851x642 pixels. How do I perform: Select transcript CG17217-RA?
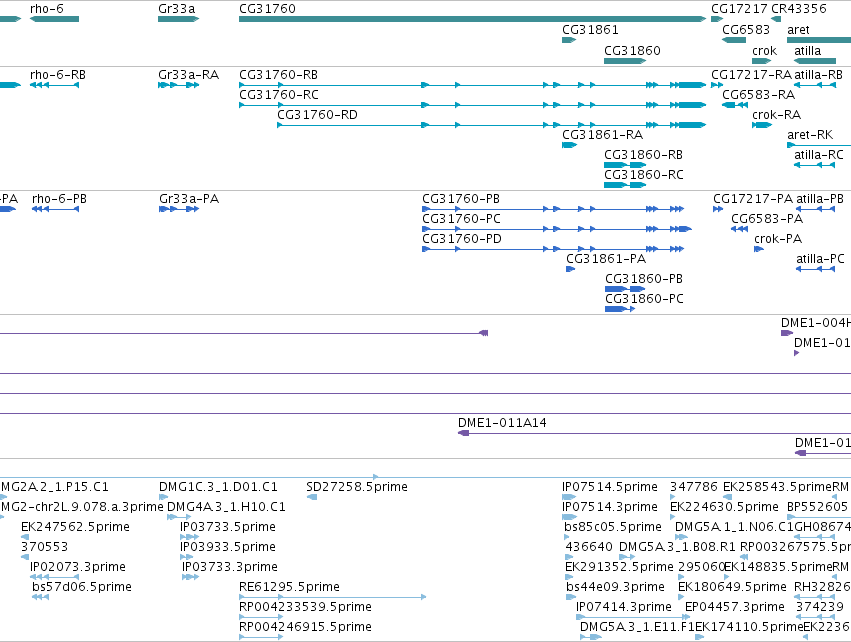(751, 75)
